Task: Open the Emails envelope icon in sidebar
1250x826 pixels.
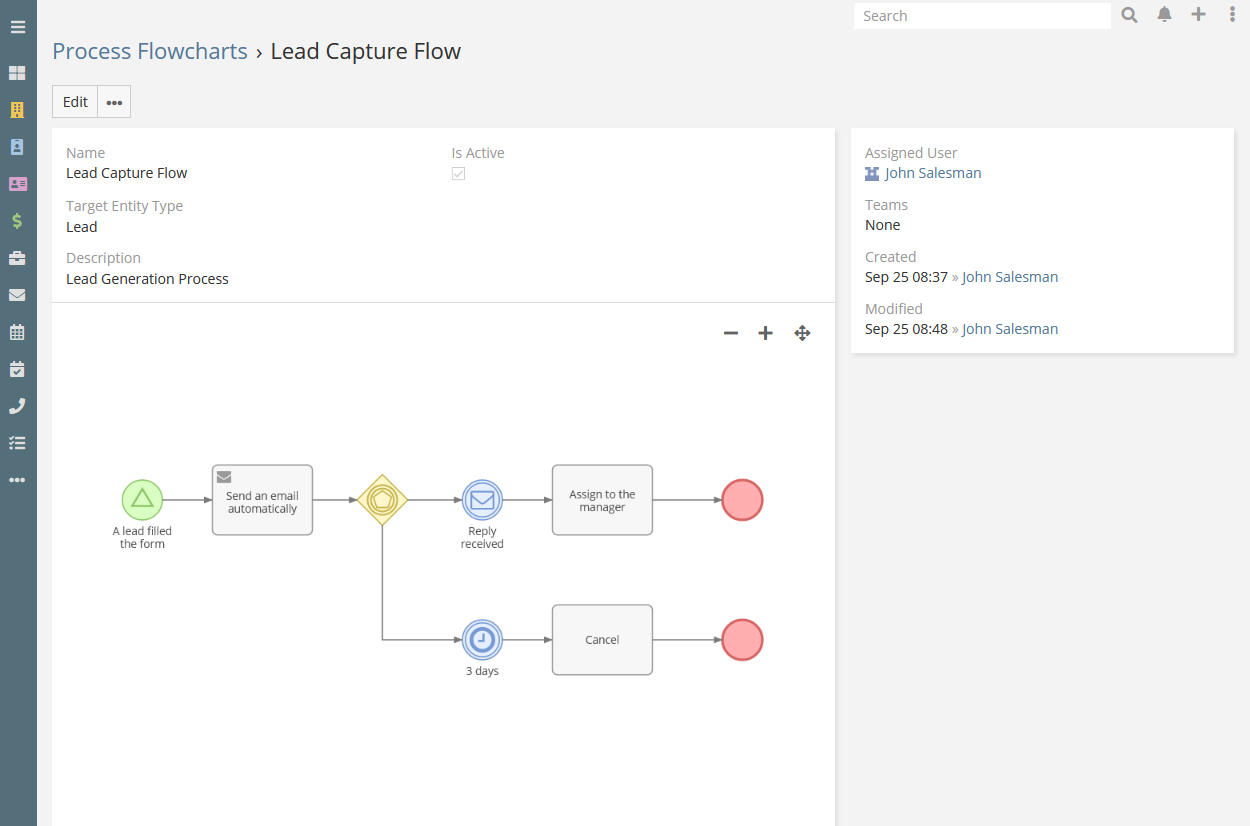Action: [17, 295]
